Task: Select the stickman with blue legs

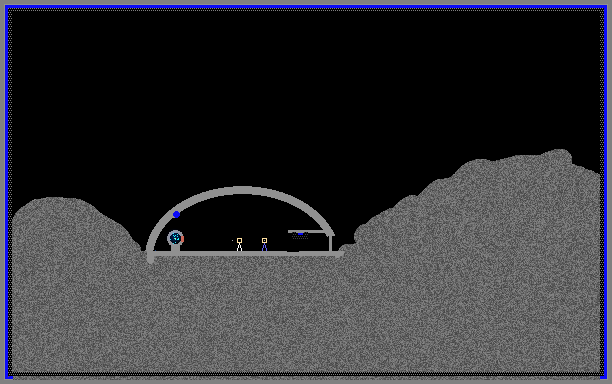Action: [264, 244]
